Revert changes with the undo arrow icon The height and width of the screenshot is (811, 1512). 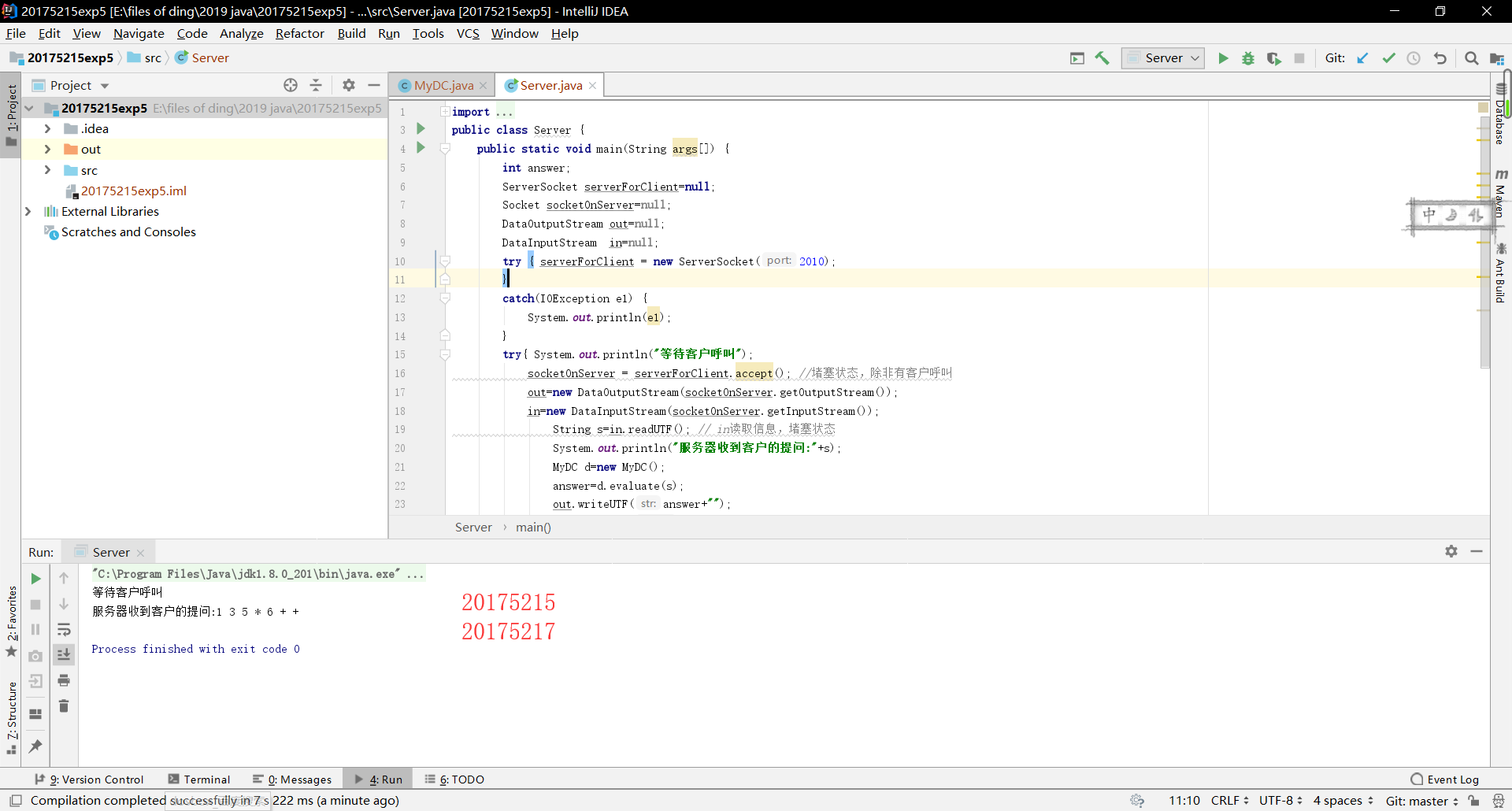1440,58
